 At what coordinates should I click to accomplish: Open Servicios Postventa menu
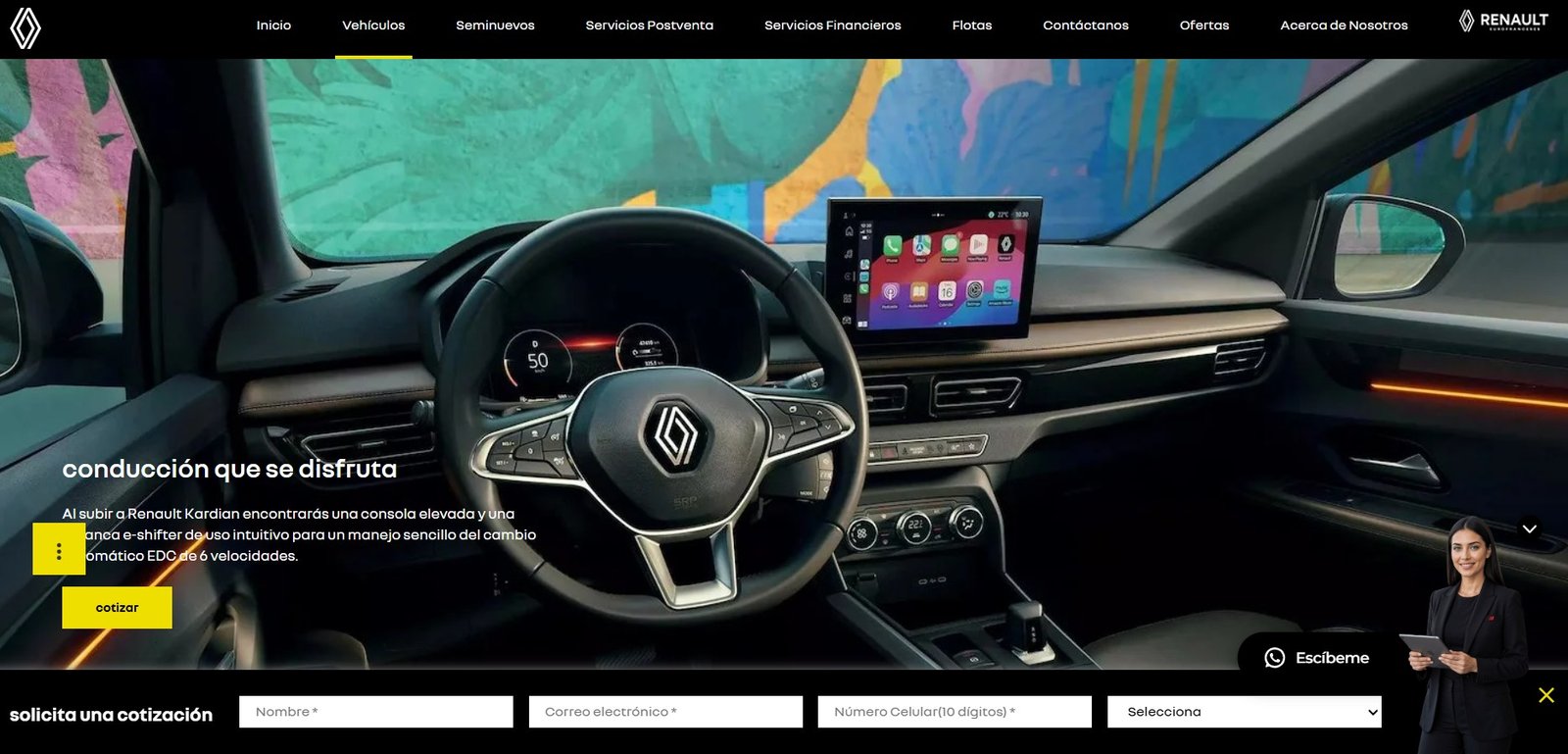click(650, 25)
